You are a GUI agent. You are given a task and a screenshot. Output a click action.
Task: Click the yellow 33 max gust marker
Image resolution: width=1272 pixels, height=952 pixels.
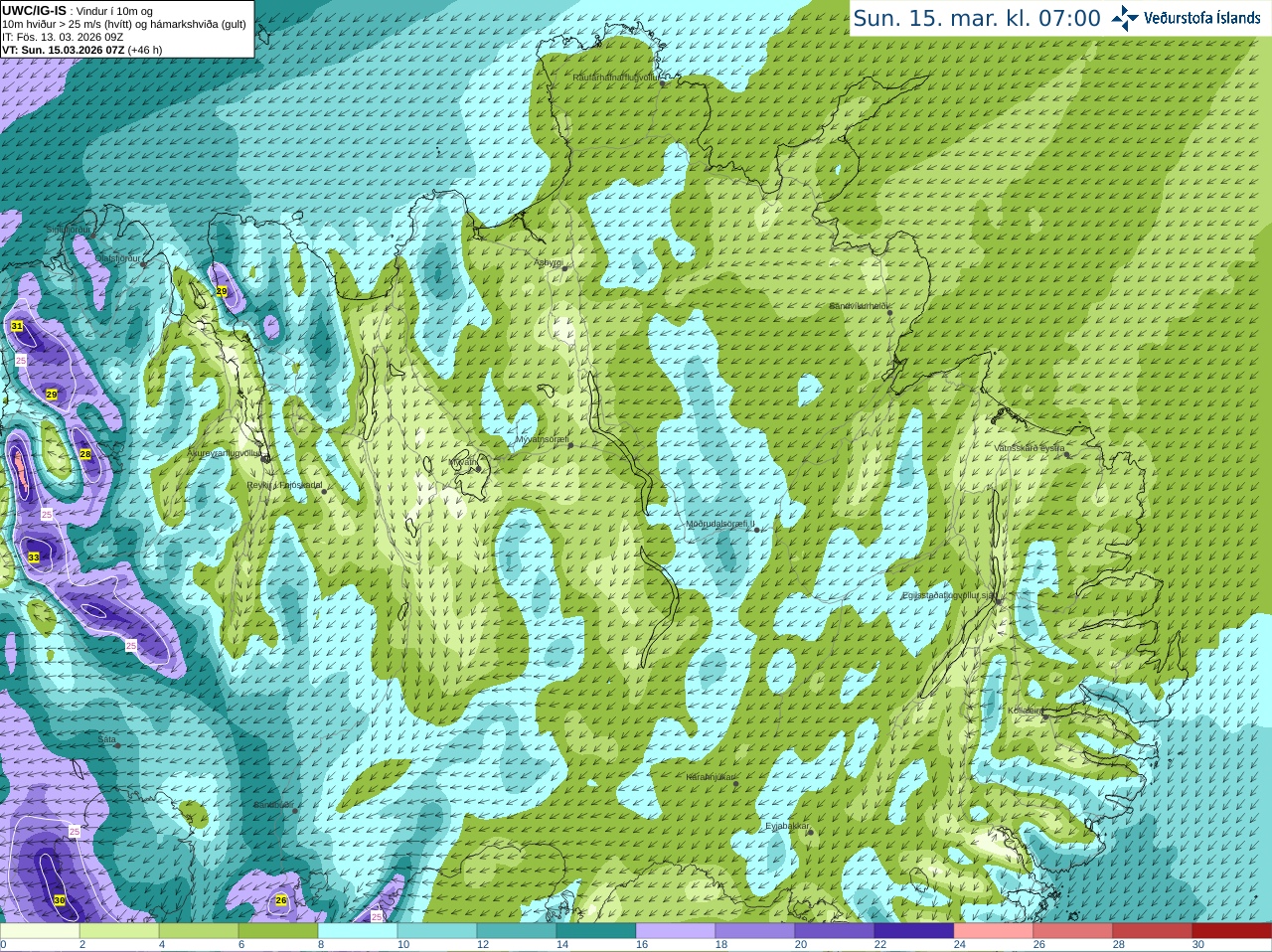(34, 557)
